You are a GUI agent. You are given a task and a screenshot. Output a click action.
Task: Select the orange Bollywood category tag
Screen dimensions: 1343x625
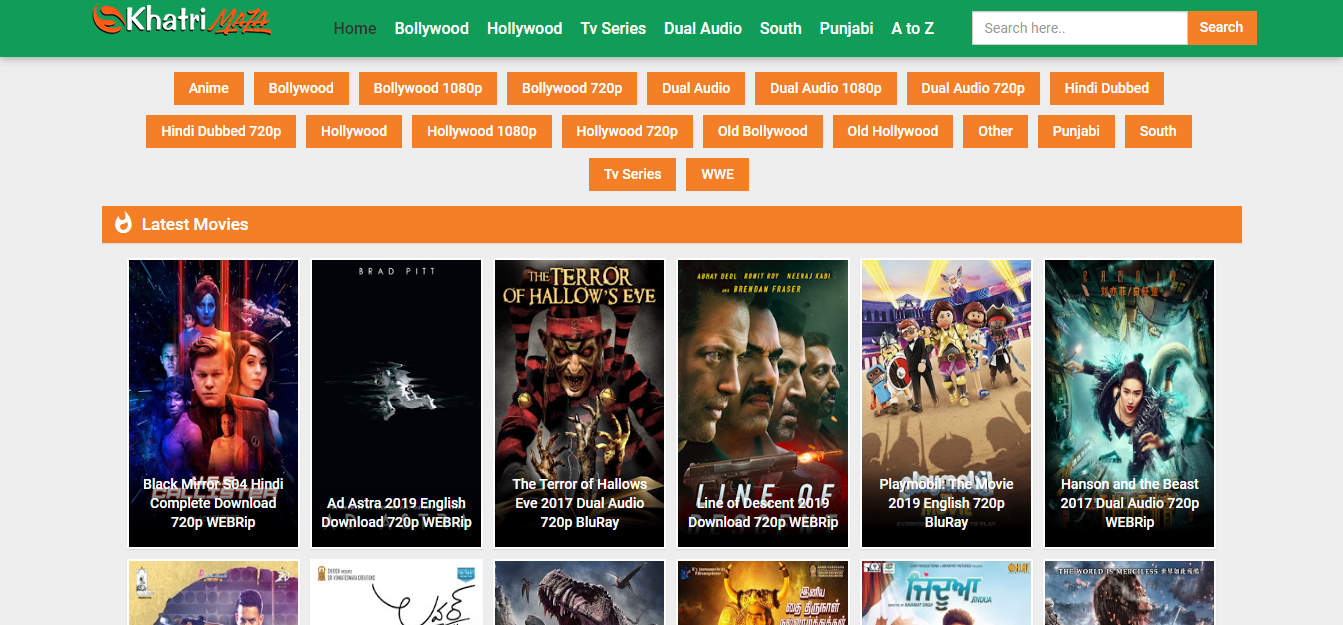point(301,88)
